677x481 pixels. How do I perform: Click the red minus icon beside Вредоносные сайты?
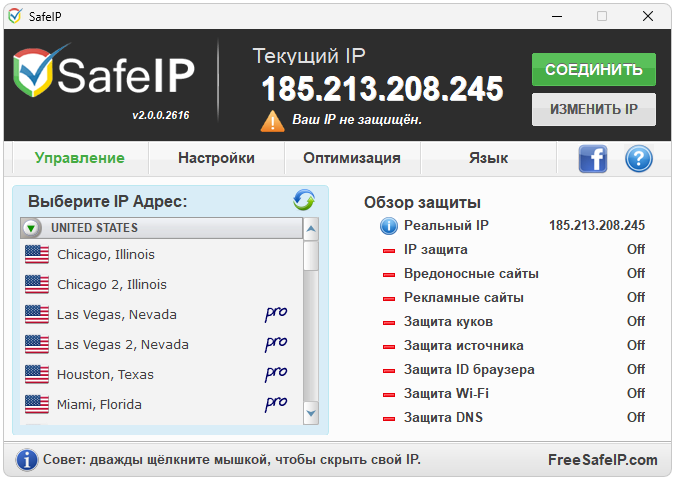click(x=389, y=275)
